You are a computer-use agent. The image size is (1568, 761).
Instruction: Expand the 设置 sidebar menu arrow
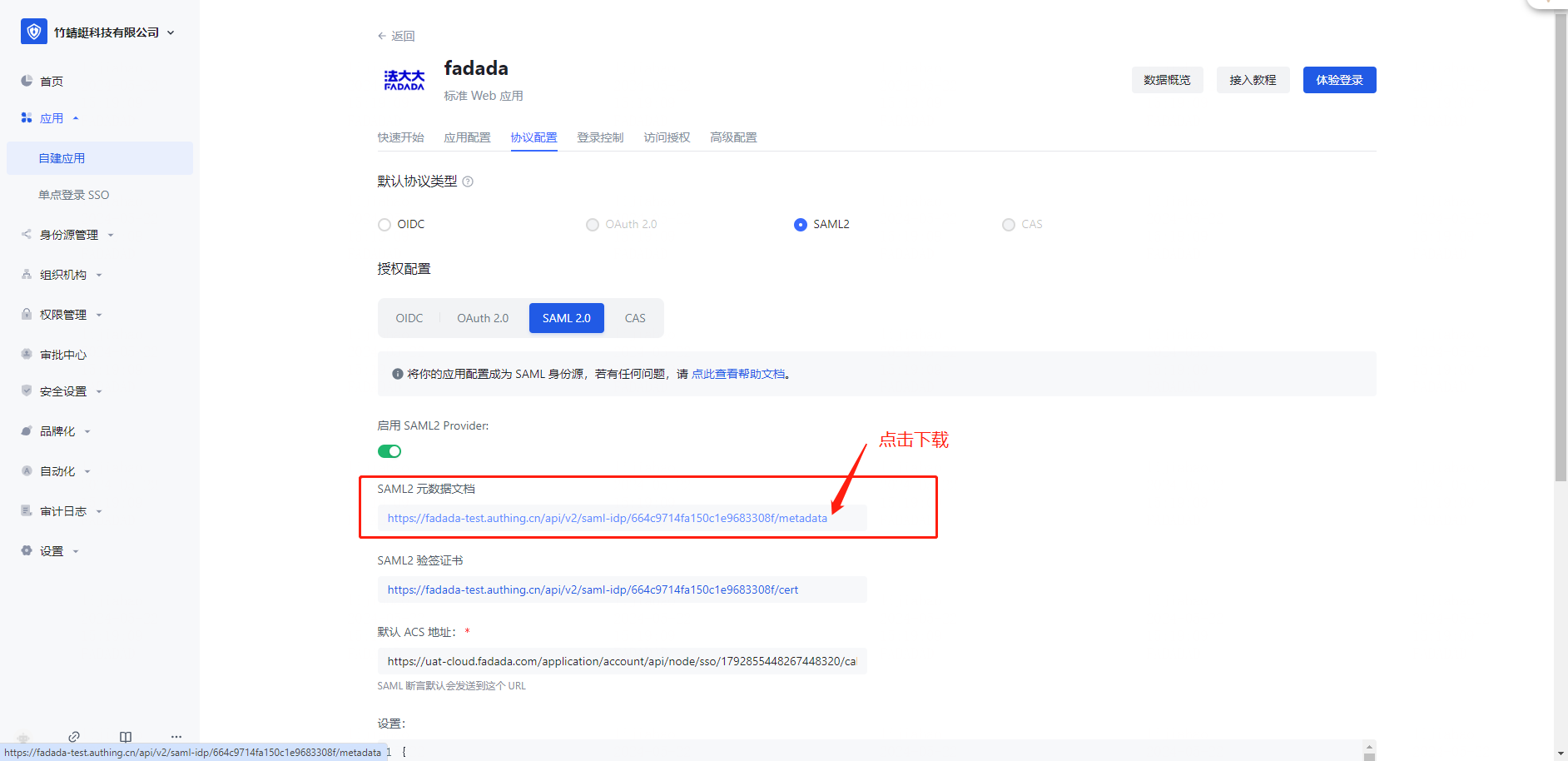[76, 551]
